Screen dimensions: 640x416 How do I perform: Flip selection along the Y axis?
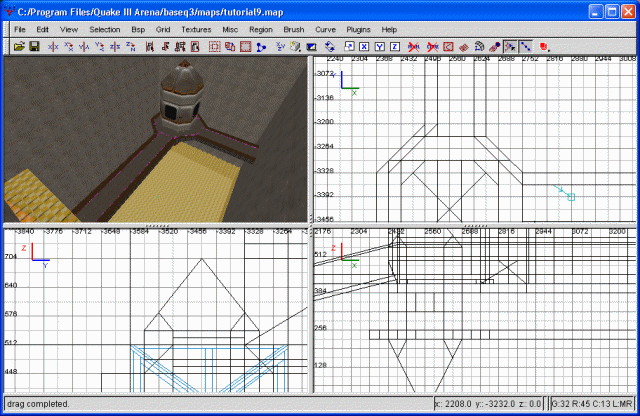coord(84,47)
